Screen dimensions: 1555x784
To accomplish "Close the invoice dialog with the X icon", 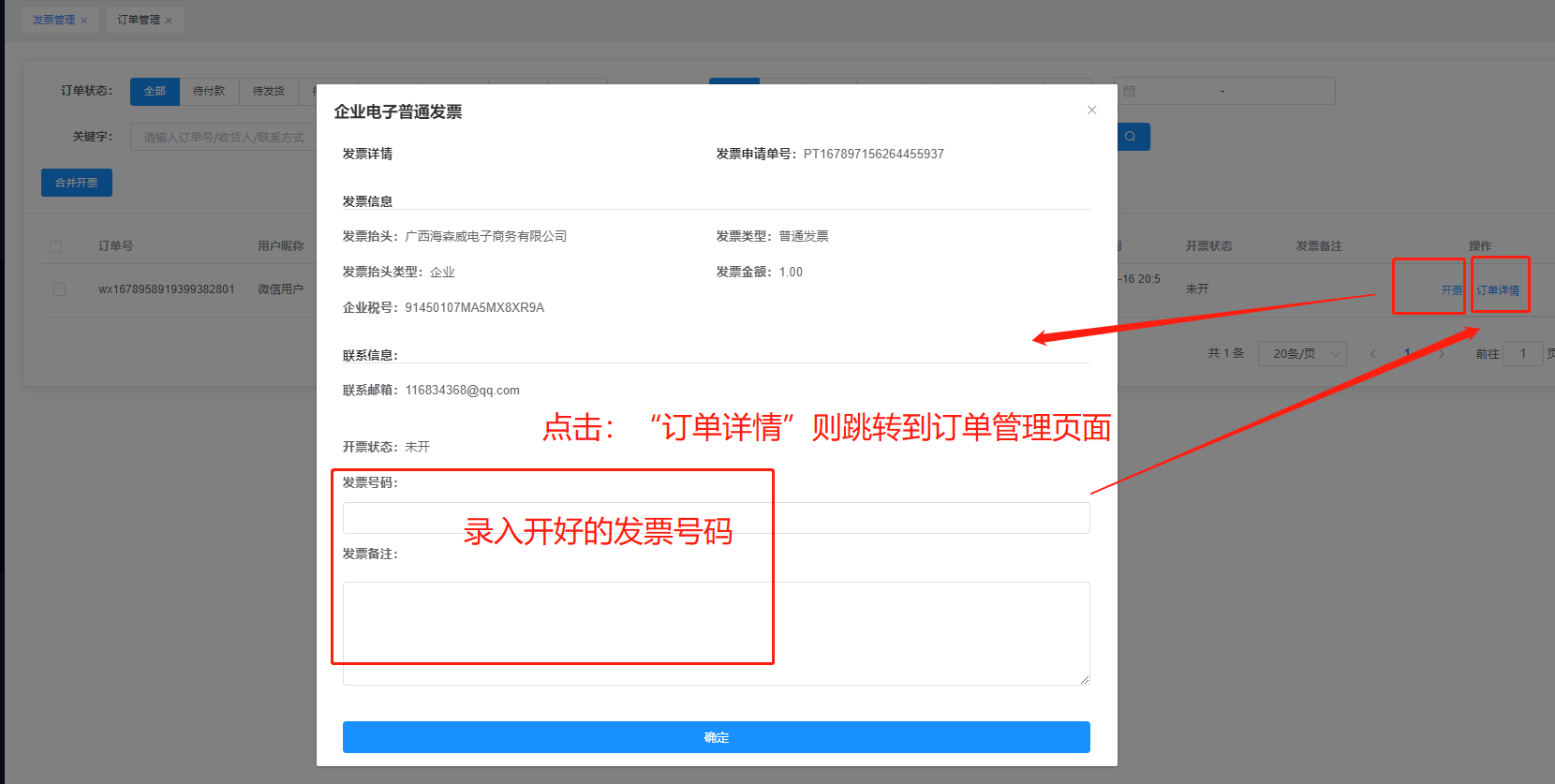I will click(x=1091, y=111).
